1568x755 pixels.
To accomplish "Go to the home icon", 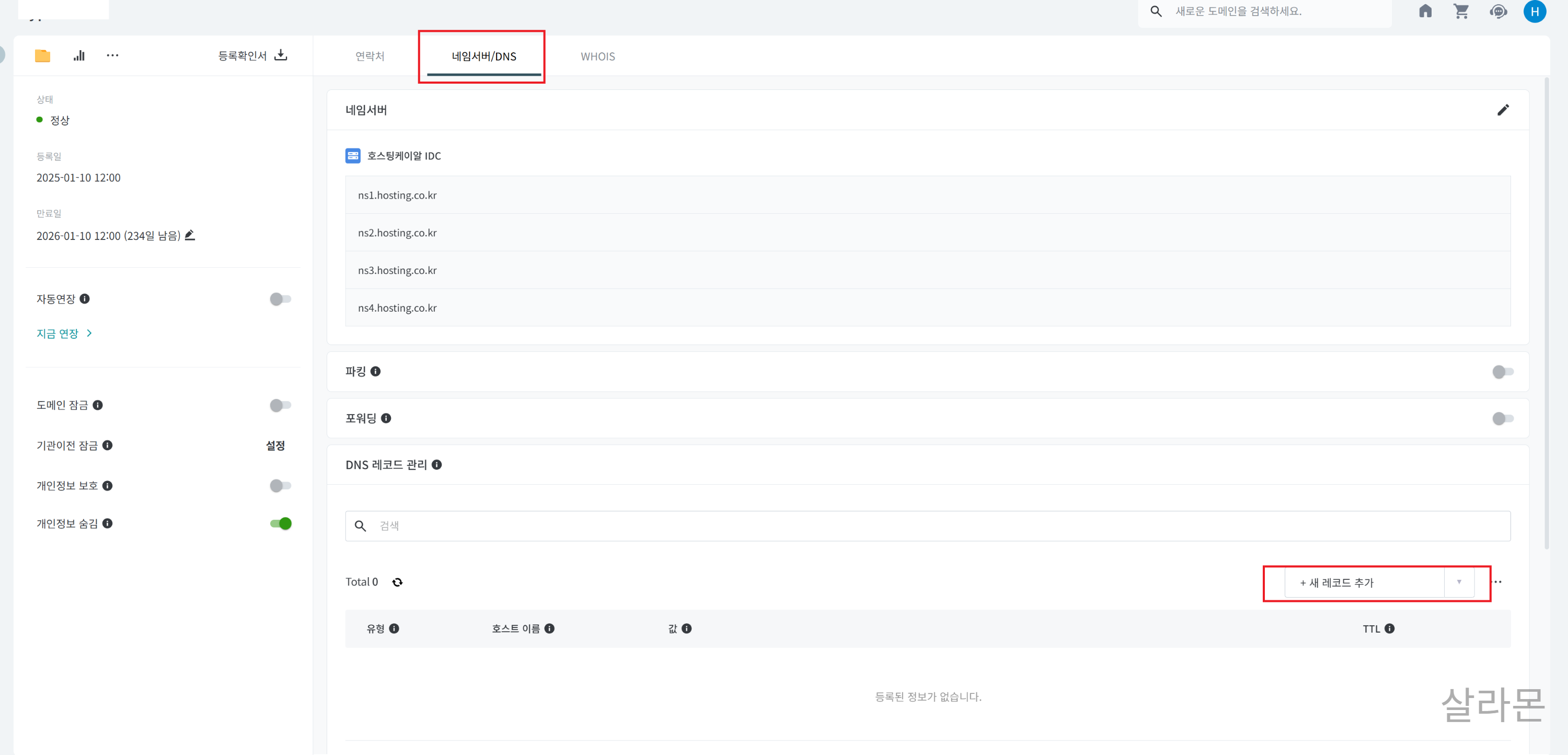I will pyautogui.click(x=1425, y=12).
